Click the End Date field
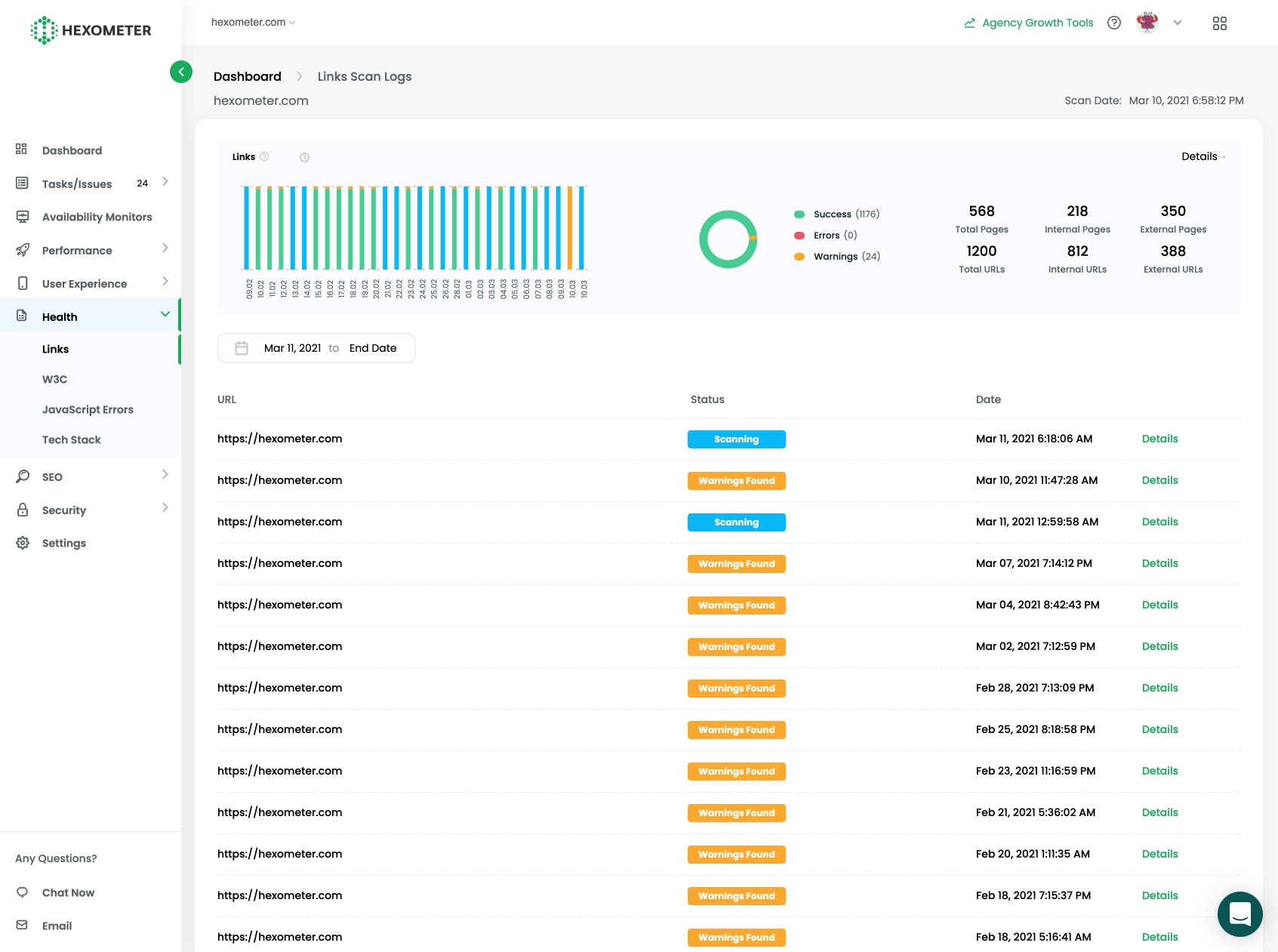The width and height of the screenshot is (1278, 952). coord(373,348)
